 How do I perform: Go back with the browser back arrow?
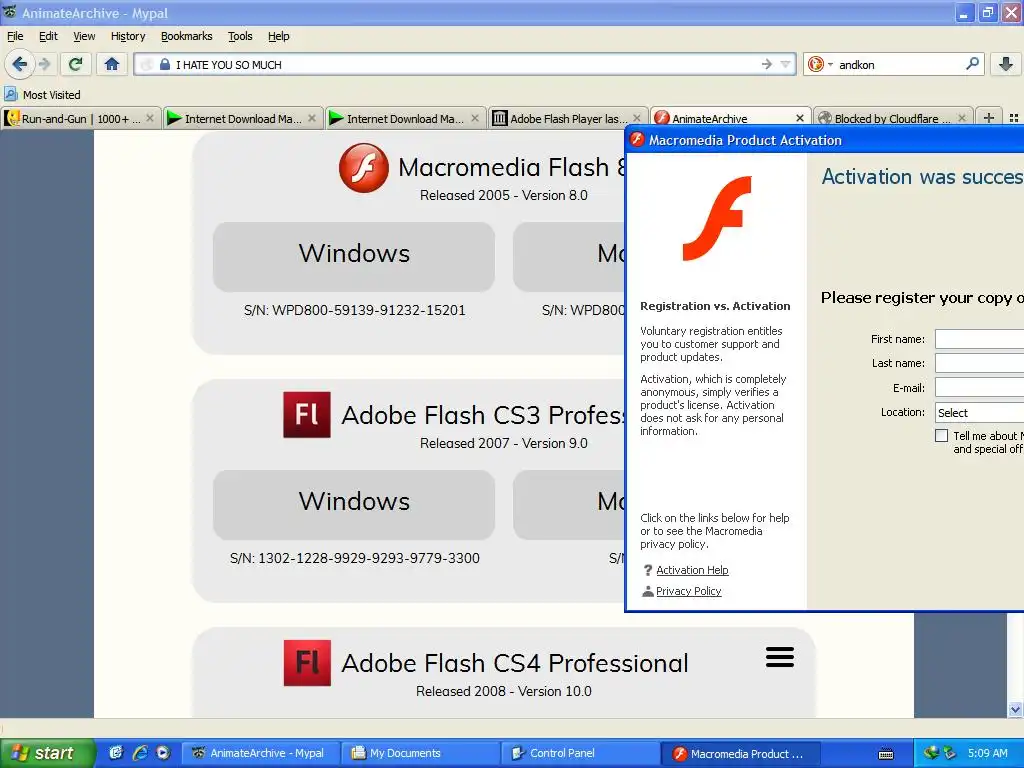20,64
